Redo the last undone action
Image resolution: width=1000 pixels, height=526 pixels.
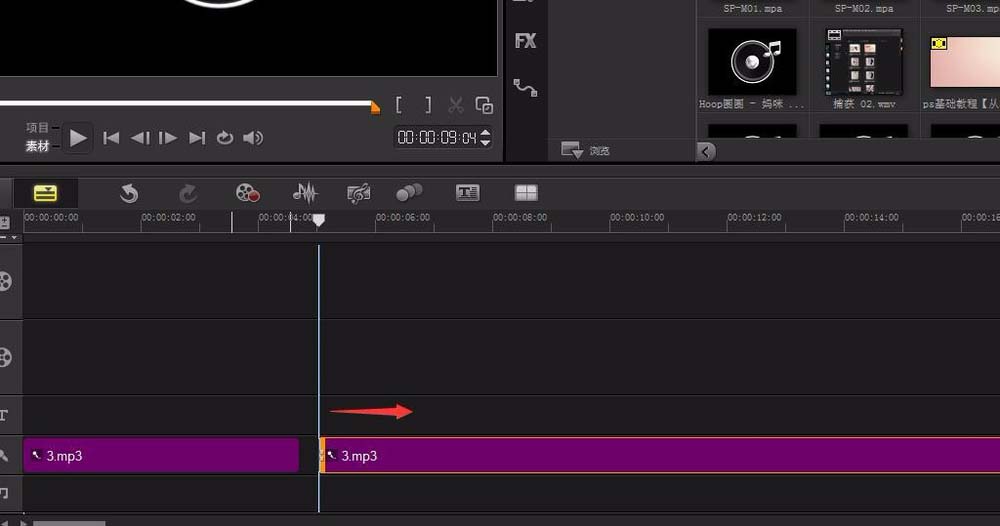[x=188, y=193]
